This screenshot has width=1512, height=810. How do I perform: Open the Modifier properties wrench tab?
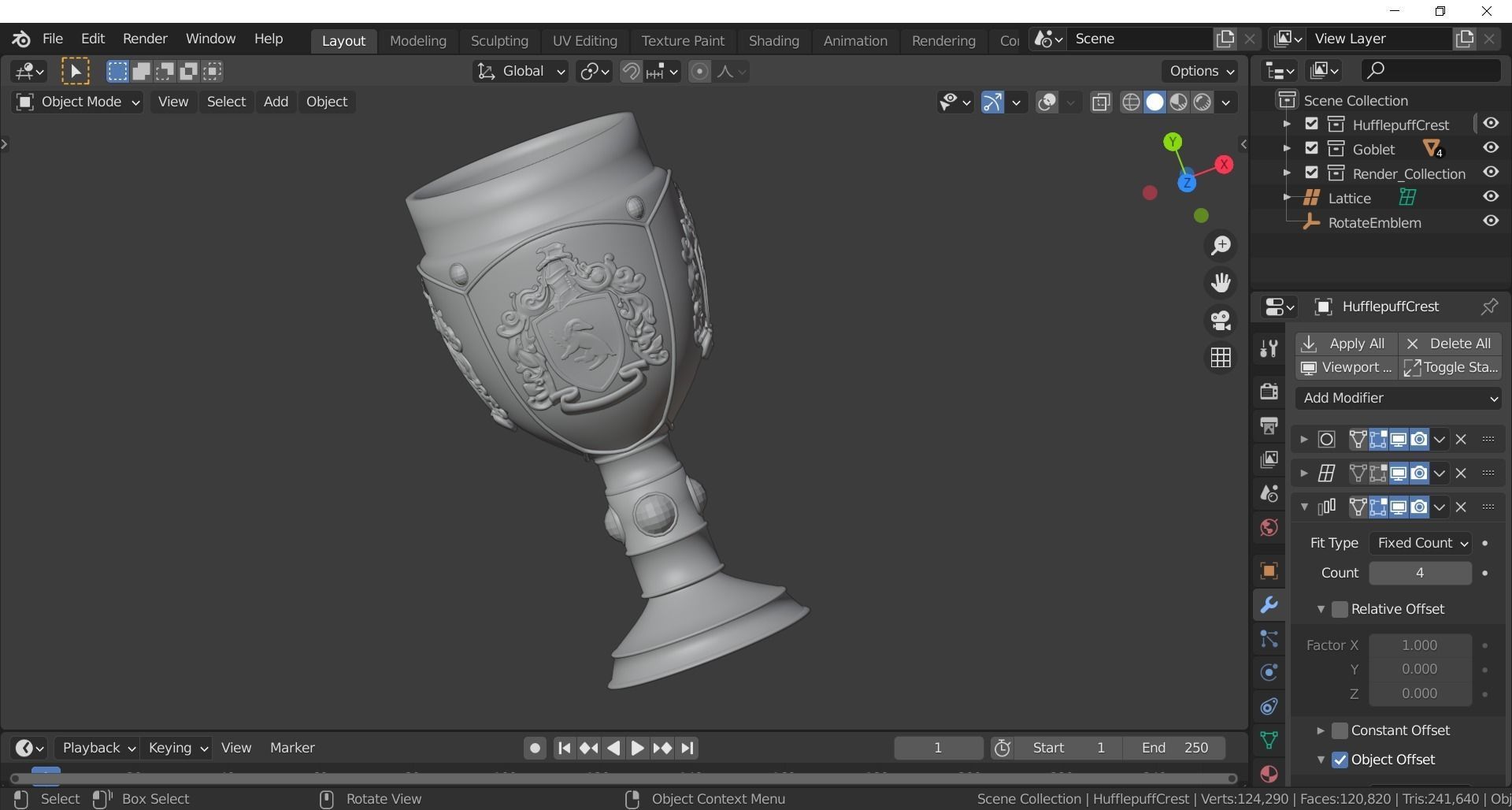click(1269, 605)
